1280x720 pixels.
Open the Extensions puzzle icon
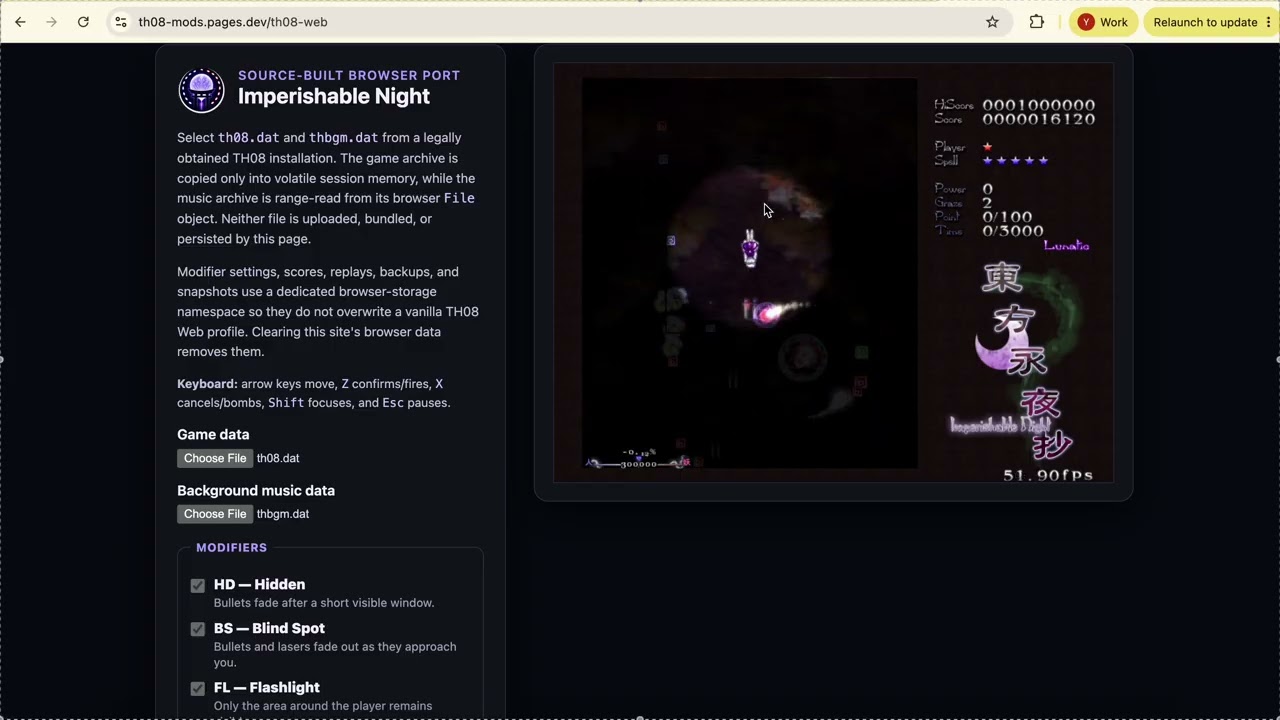pos(1037,22)
